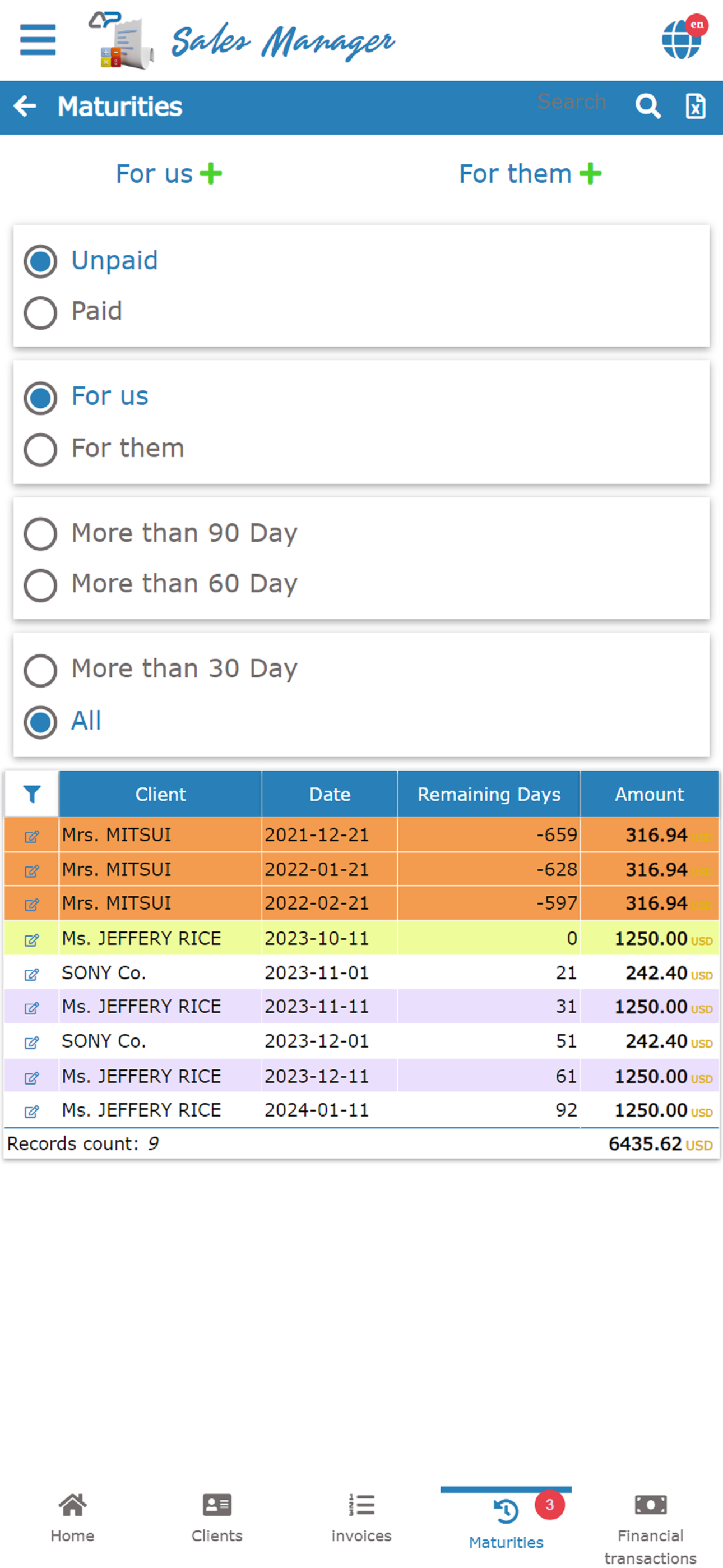Screen dimensions: 723x1568
Task: Sort by the Amount column header
Action: [x=650, y=794]
